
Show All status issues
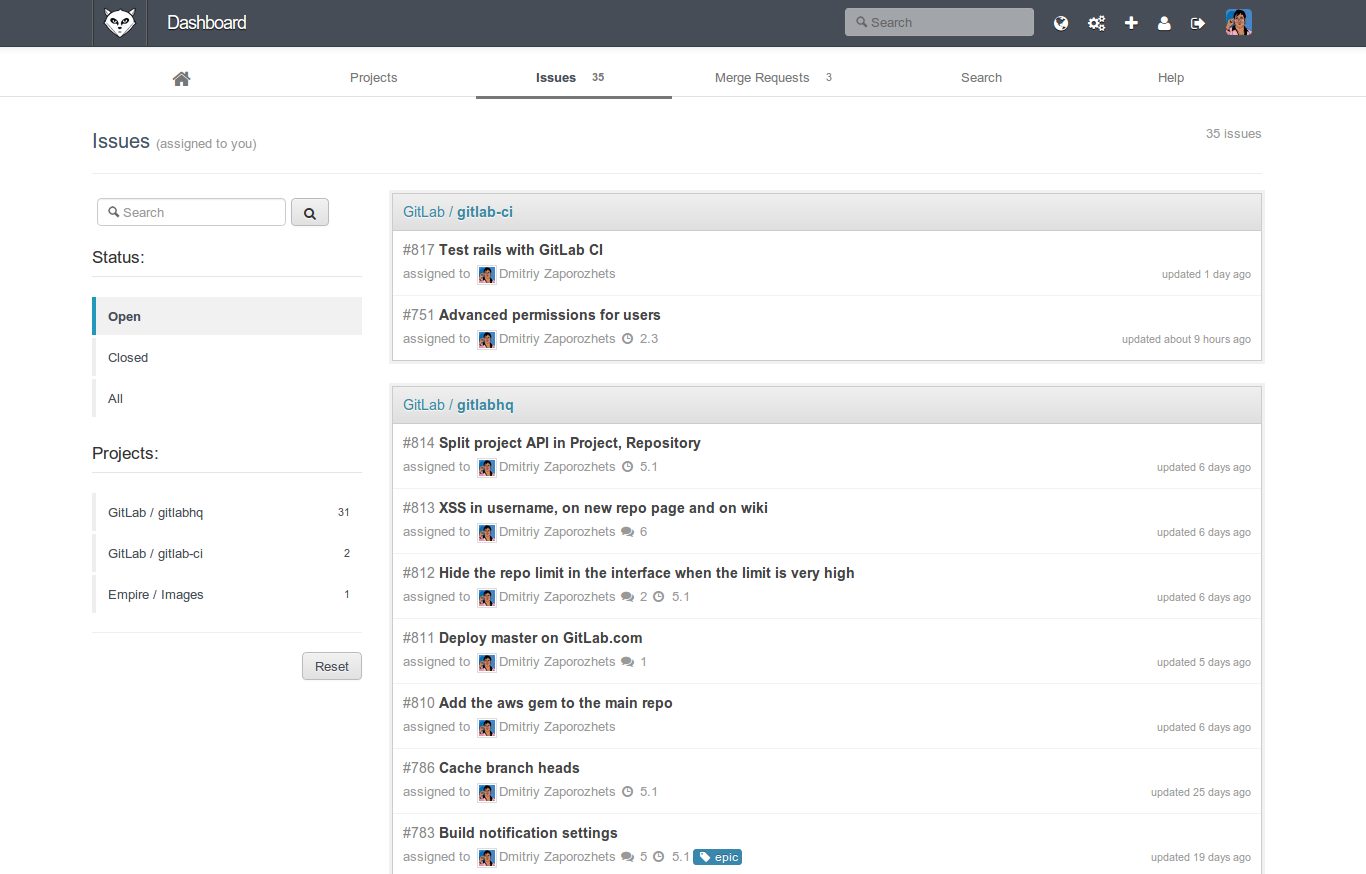pos(227,398)
